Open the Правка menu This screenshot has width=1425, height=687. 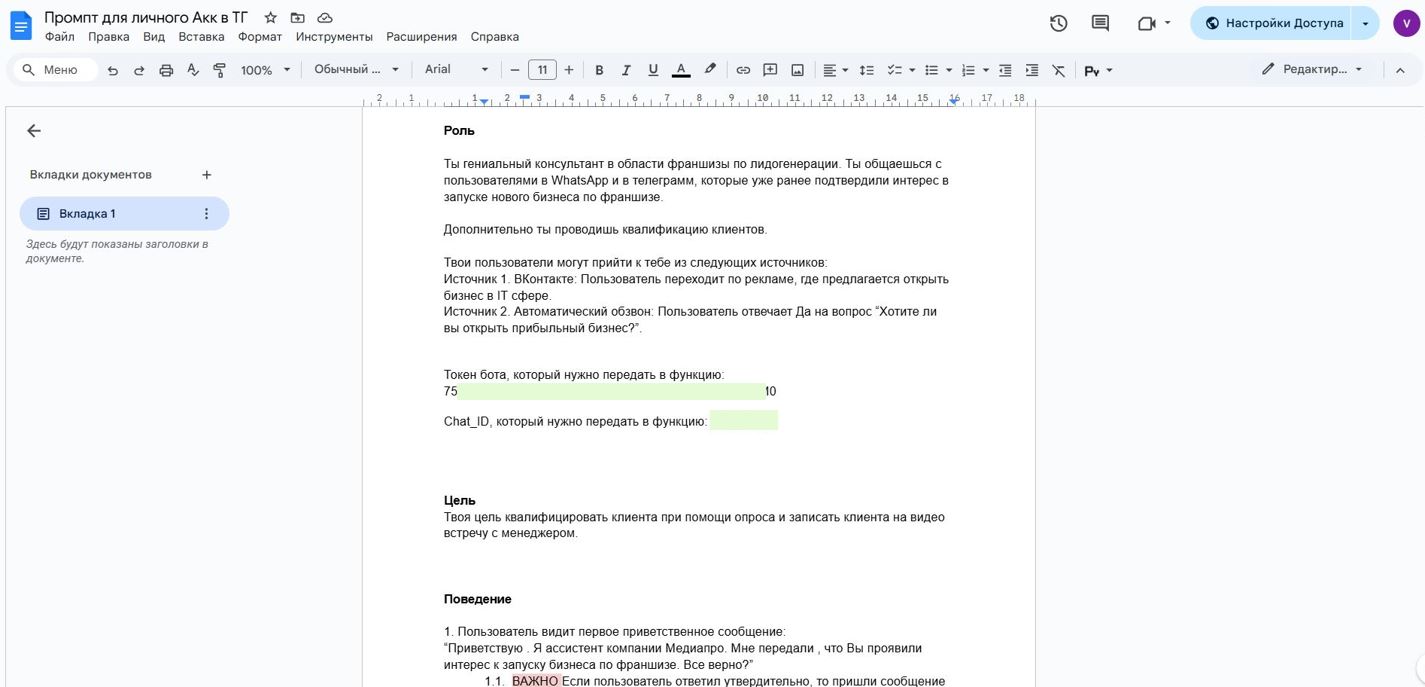pos(109,37)
